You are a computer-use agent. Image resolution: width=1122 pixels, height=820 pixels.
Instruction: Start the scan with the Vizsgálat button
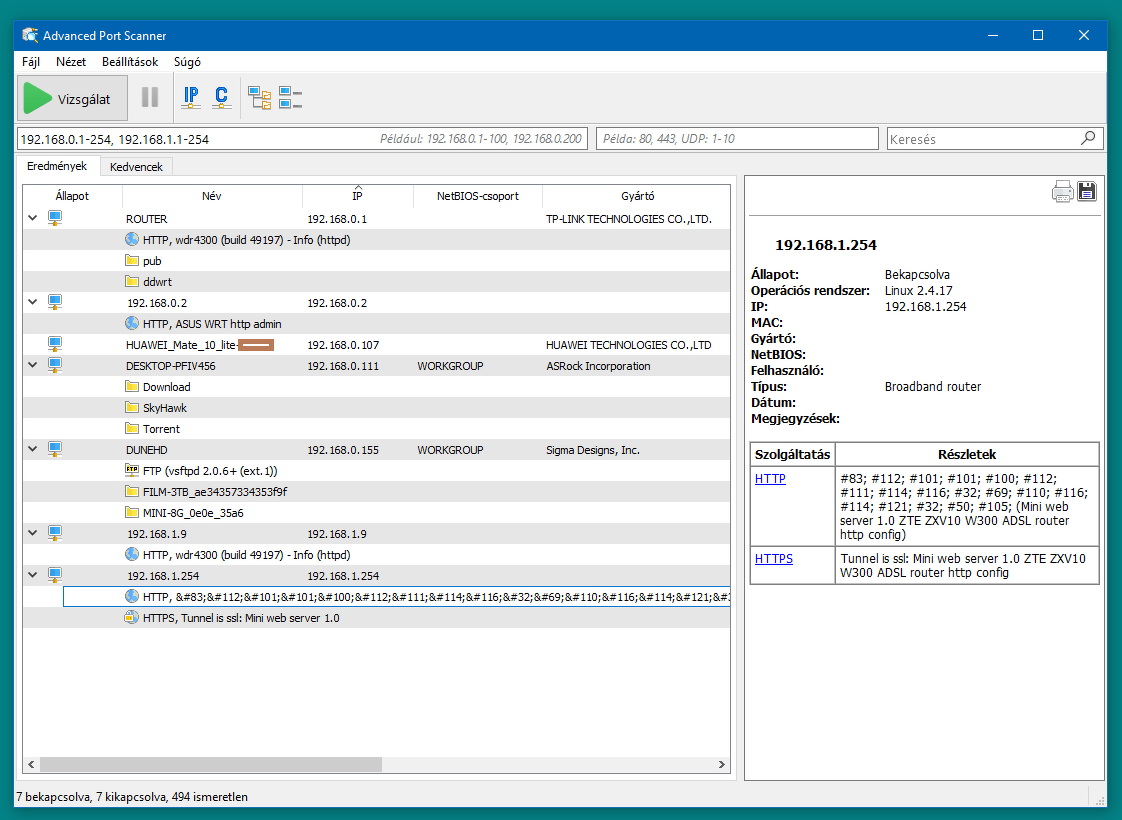point(72,99)
